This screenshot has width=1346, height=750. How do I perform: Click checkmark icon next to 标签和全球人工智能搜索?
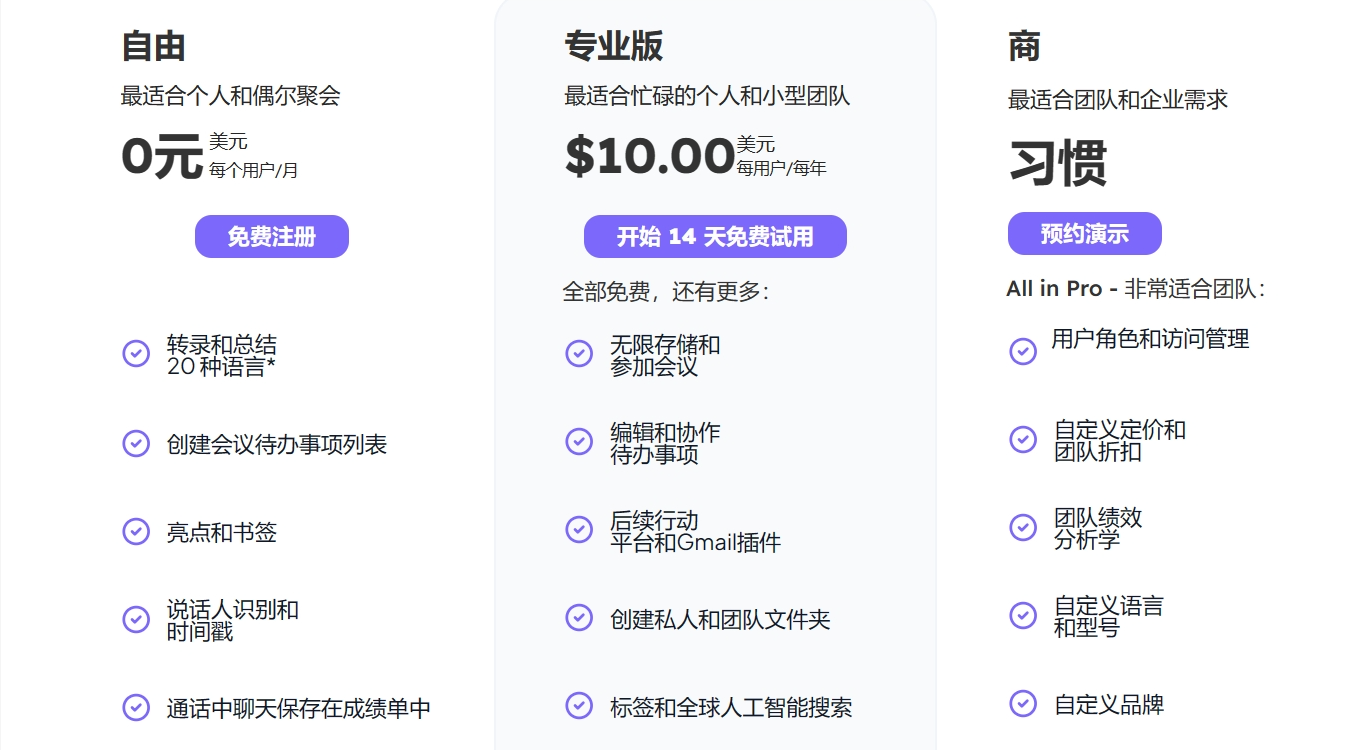pyautogui.click(x=579, y=705)
